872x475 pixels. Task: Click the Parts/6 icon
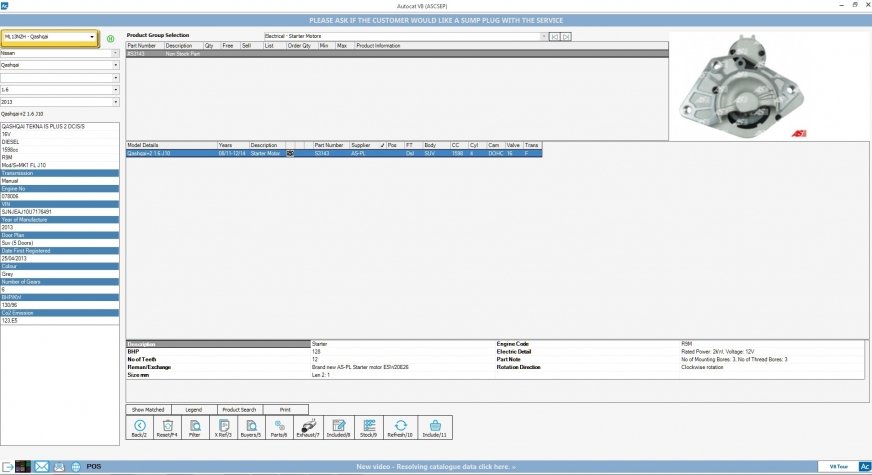pyautogui.click(x=279, y=427)
